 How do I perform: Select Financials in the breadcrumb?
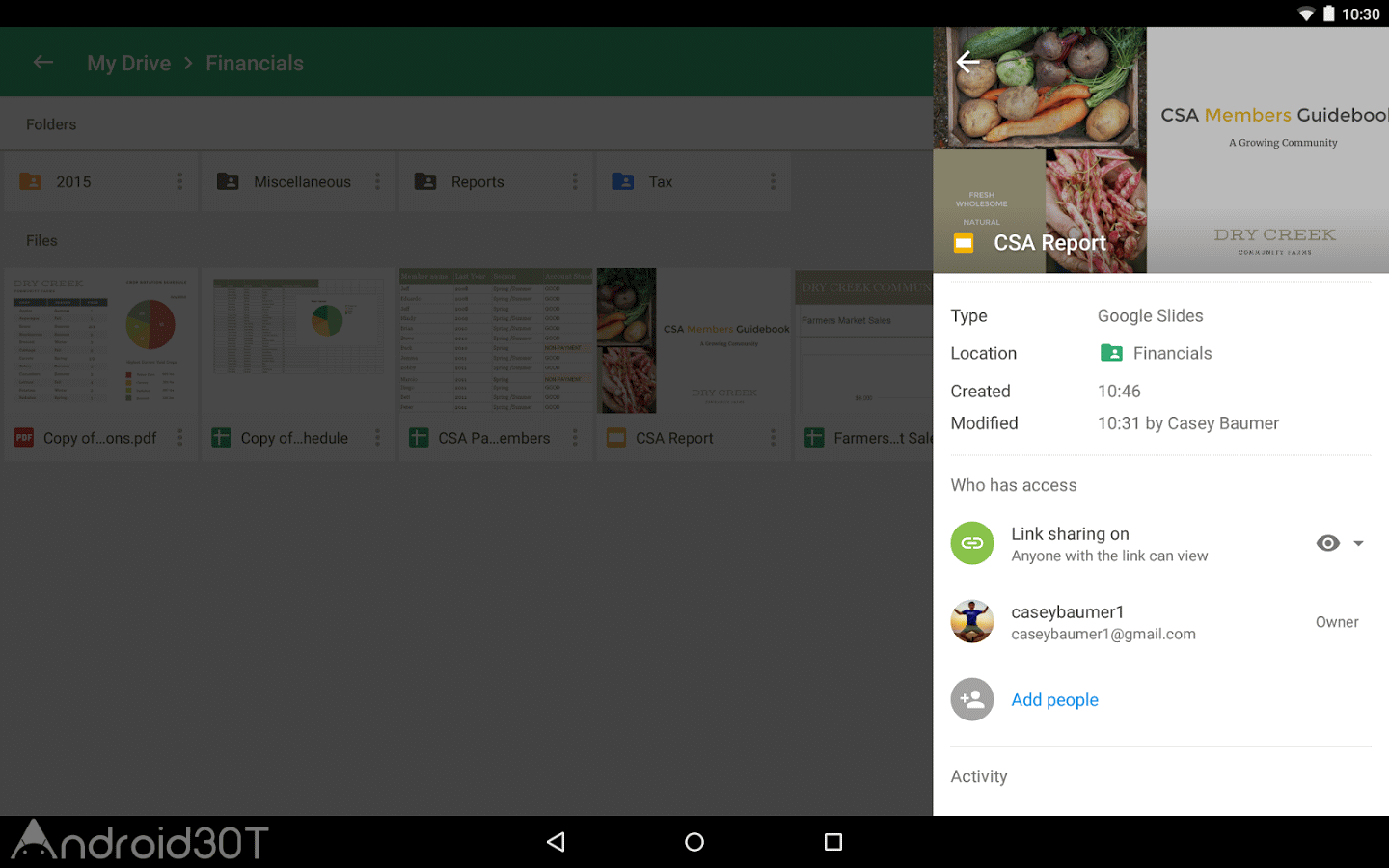point(255,63)
